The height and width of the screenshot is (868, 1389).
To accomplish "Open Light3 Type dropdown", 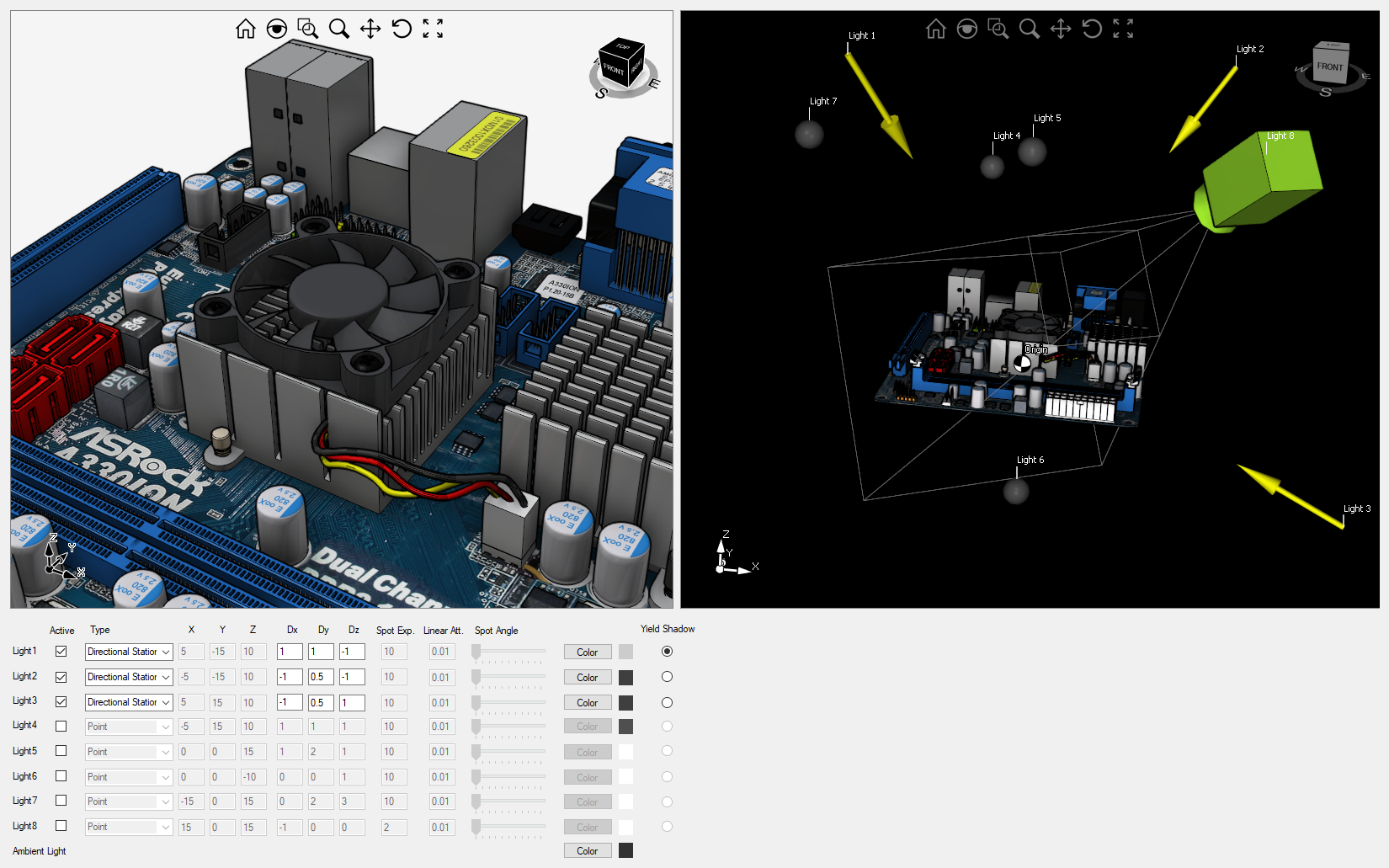I will click(x=129, y=702).
